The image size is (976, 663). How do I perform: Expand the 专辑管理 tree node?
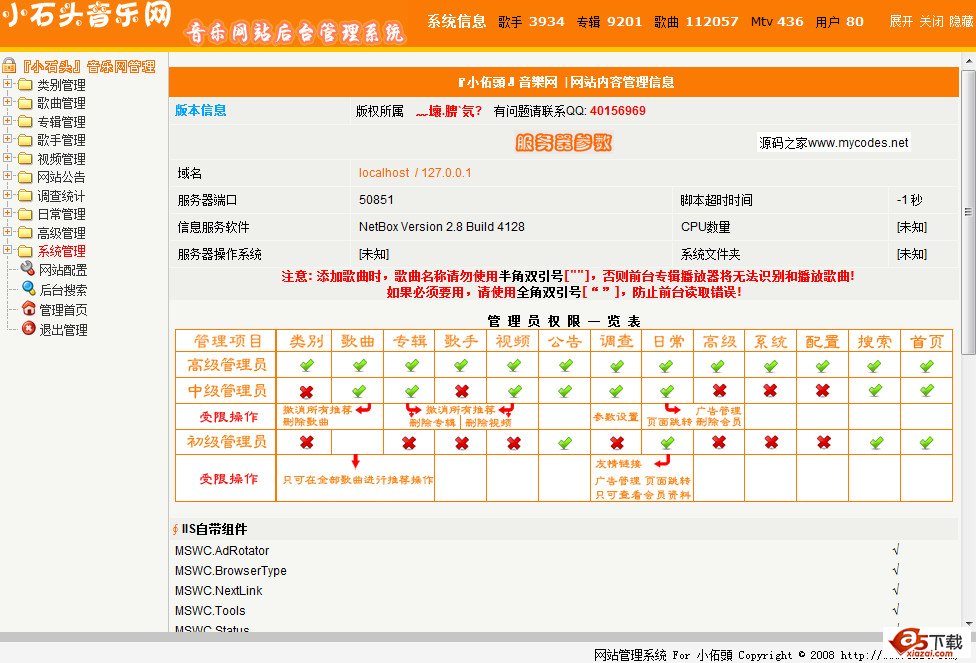(7, 121)
